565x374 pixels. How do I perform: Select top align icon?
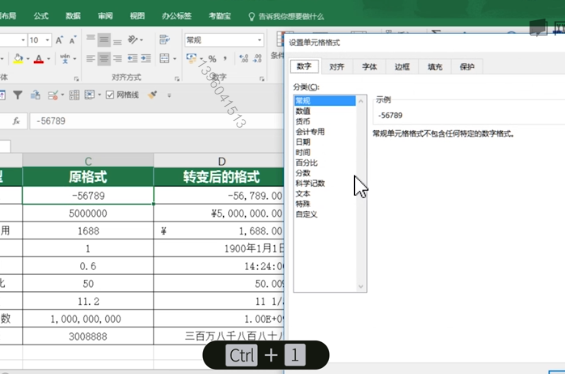click(90, 39)
